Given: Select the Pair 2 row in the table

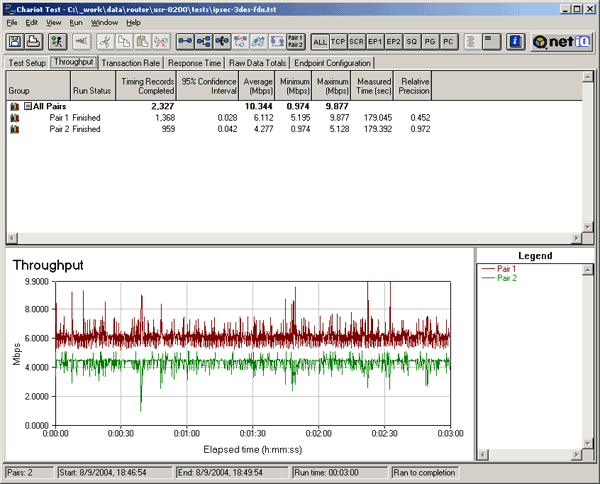Looking at the screenshot, I should click(59, 127).
